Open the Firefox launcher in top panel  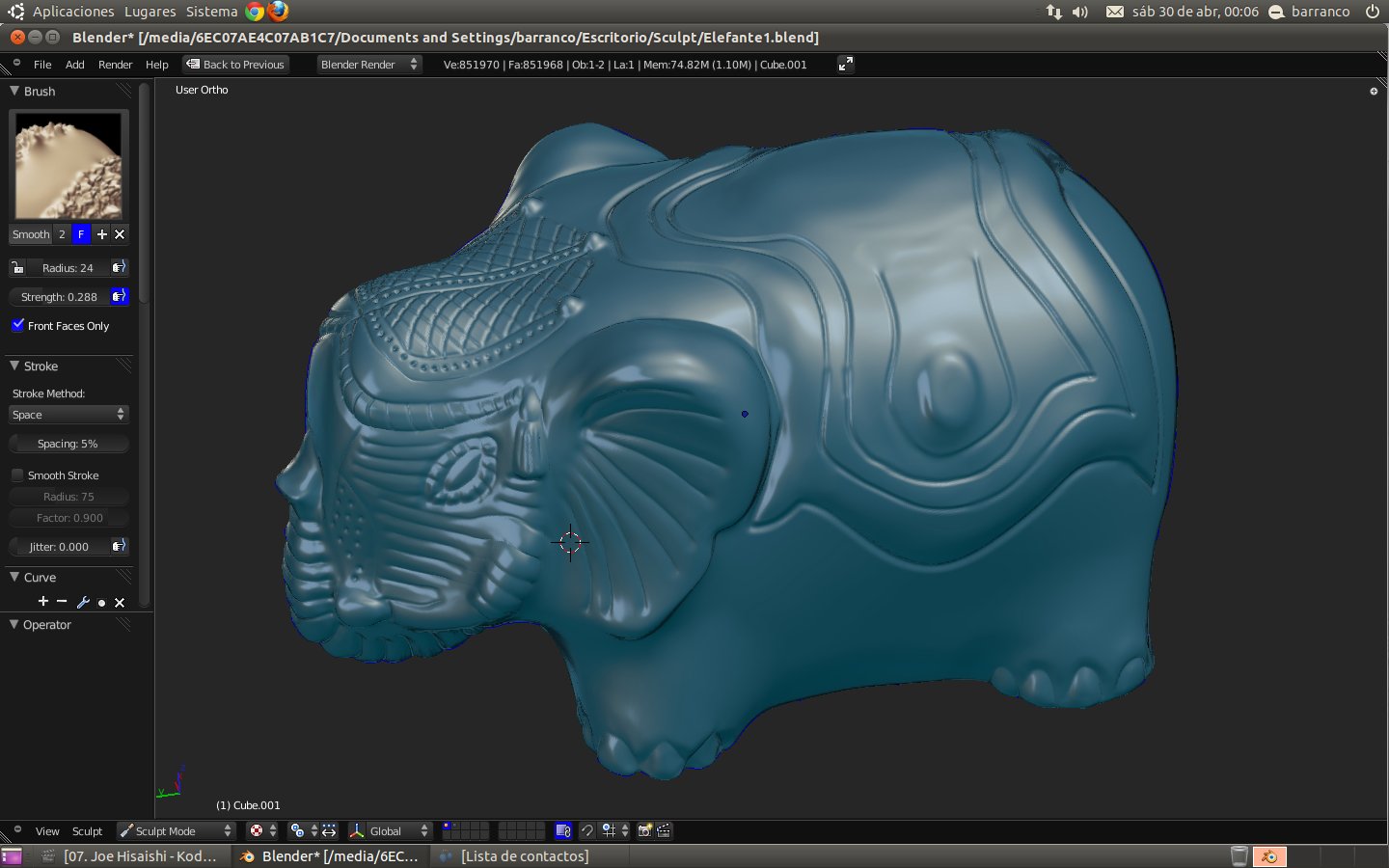[278, 12]
